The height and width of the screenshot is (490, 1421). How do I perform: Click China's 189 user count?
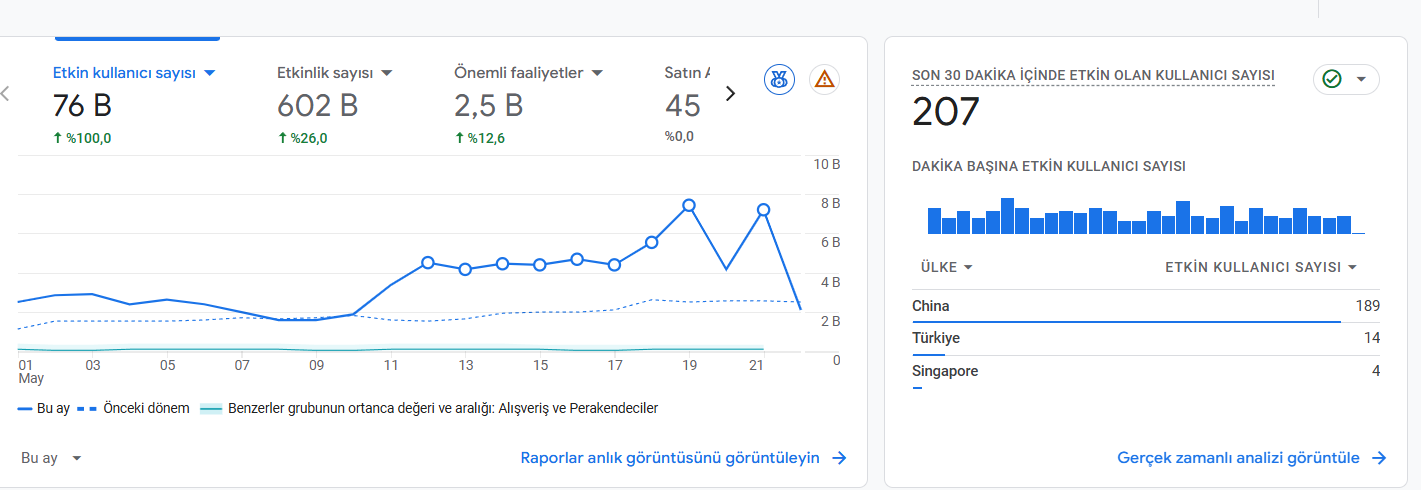click(x=1367, y=306)
